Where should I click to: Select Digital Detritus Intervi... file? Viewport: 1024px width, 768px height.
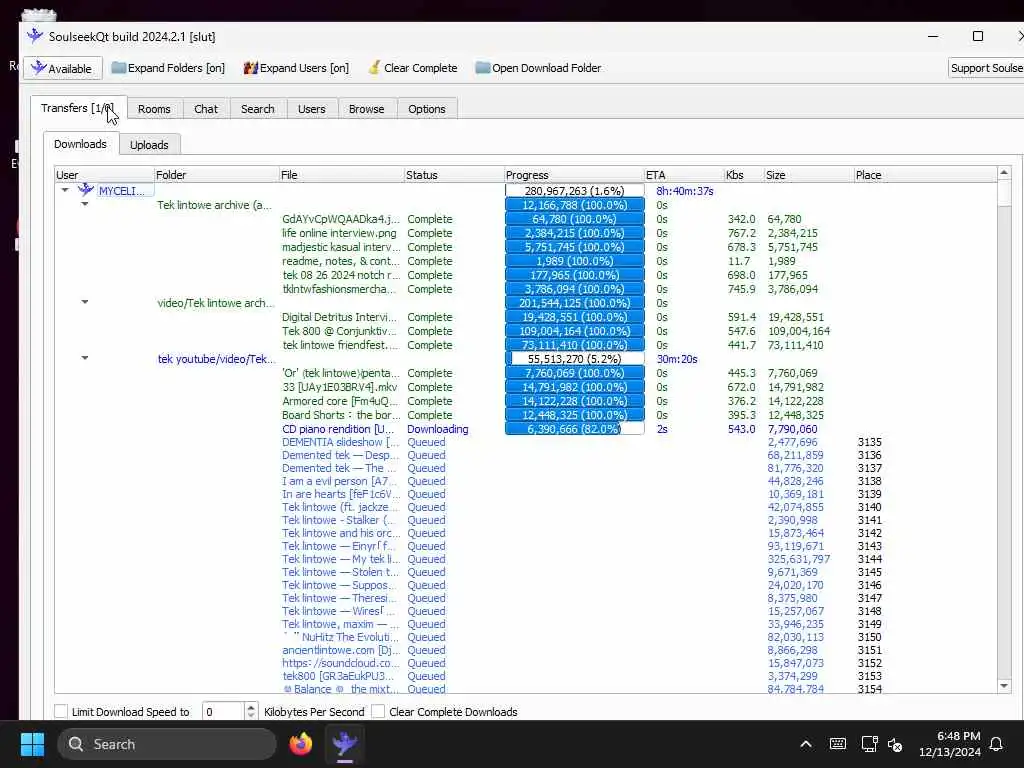340,317
